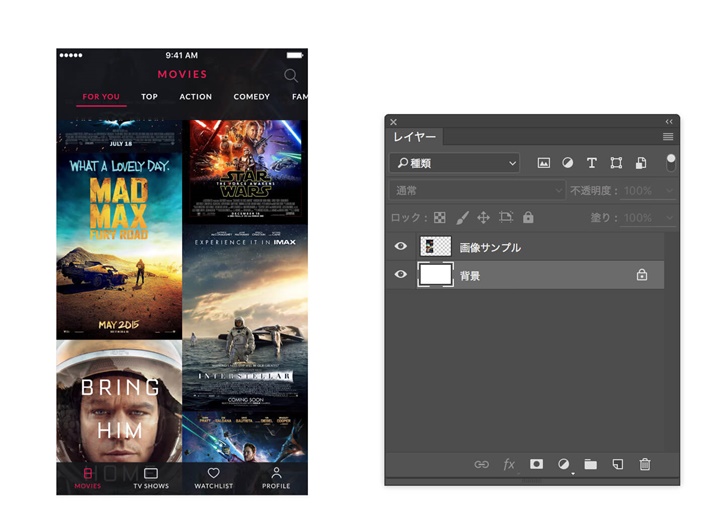Toggle the layer filtering switch
This screenshot has height=526, width=720.
671,162
